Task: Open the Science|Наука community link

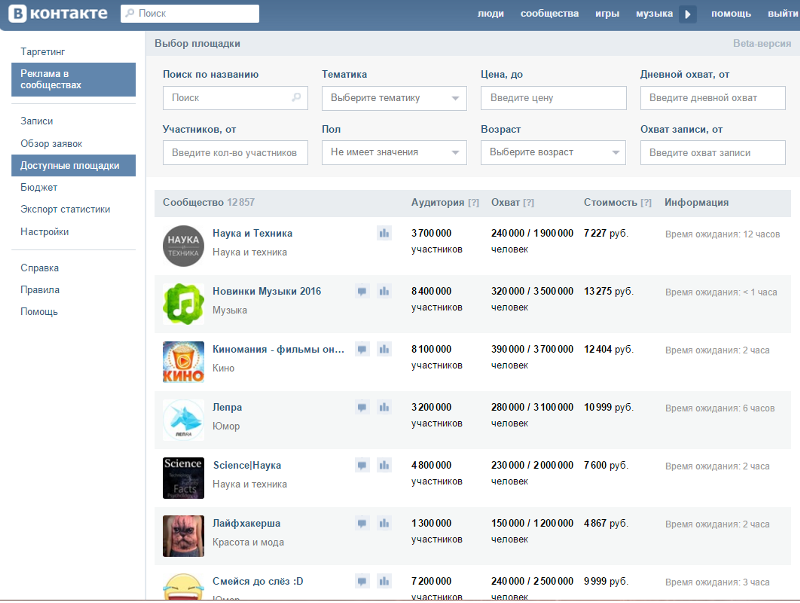Action: click(247, 465)
